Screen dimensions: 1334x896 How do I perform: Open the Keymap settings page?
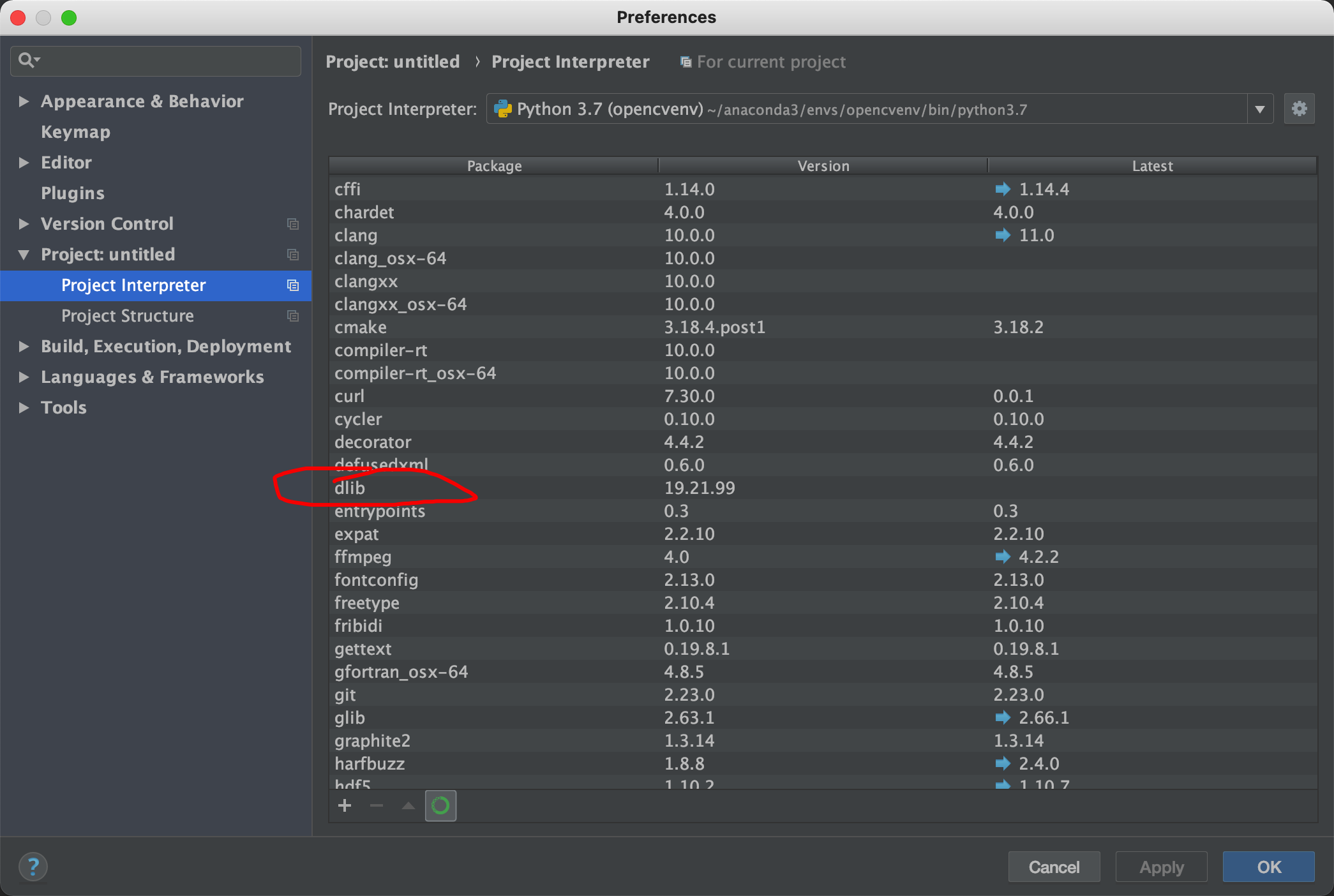click(75, 132)
